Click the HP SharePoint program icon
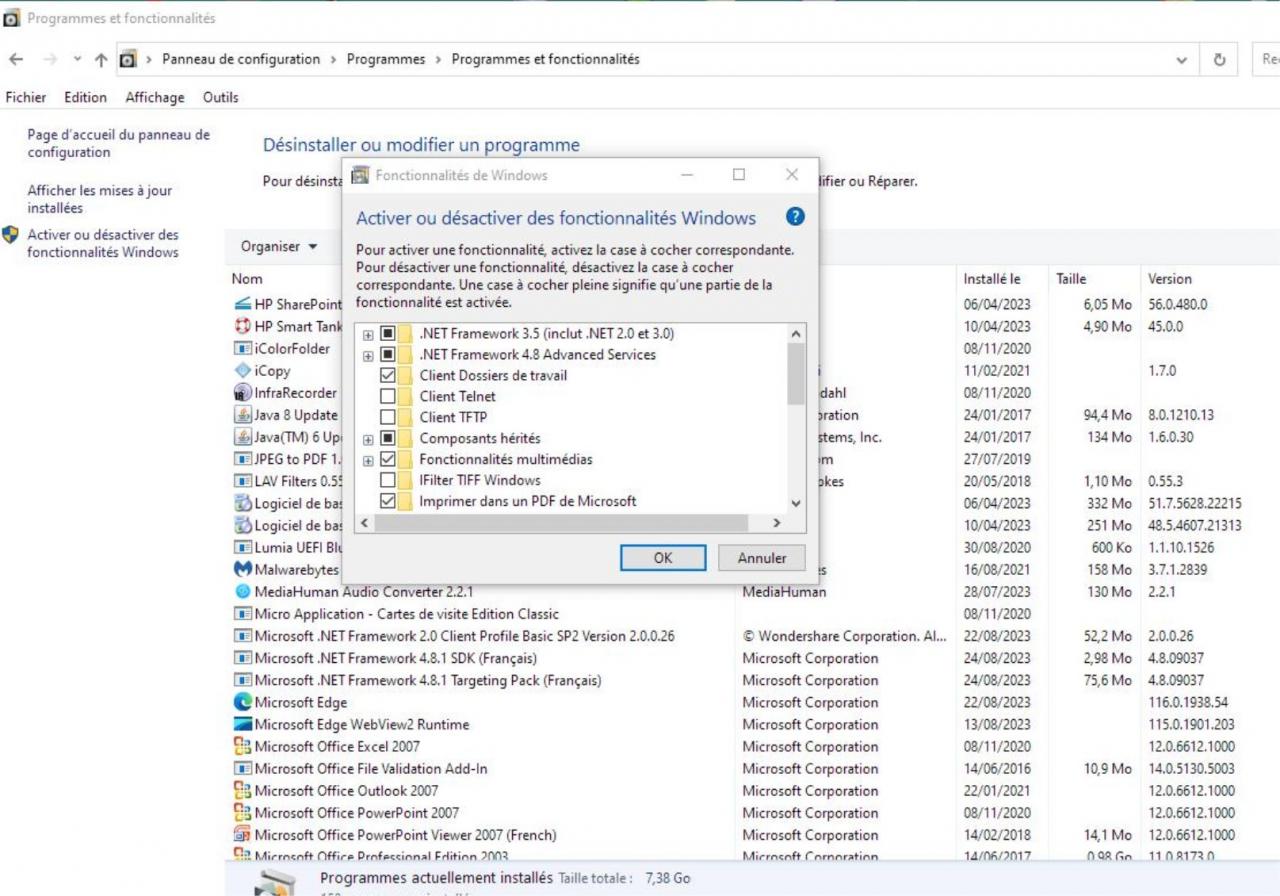 point(242,305)
